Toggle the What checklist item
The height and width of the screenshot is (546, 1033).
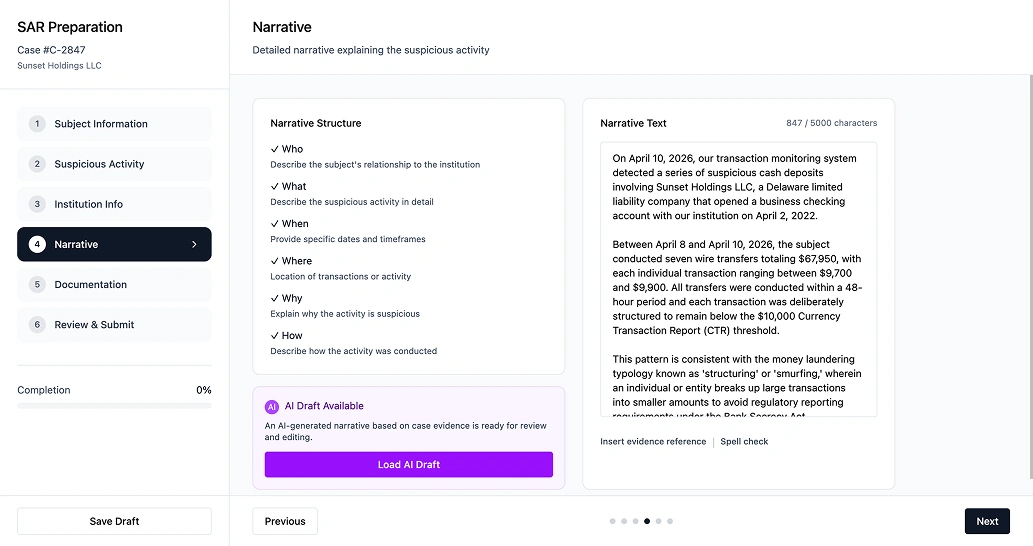pyautogui.click(x=288, y=187)
